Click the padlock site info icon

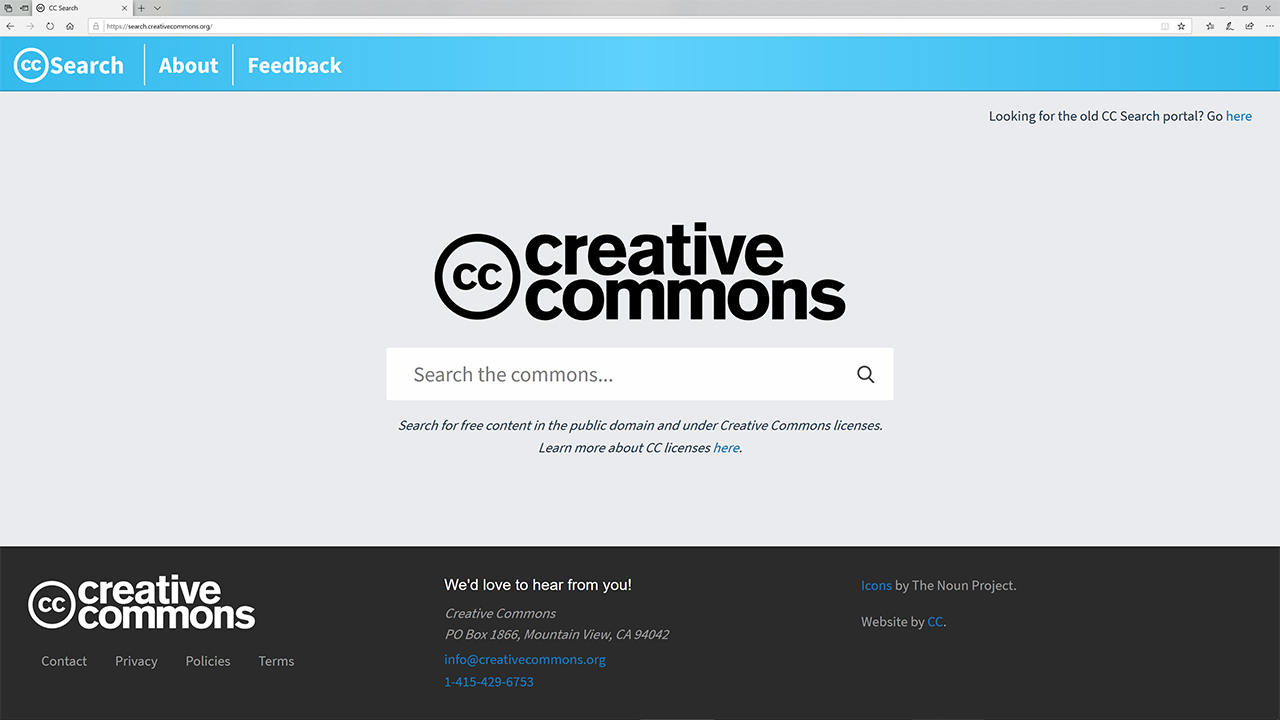click(x=96, y=26)
